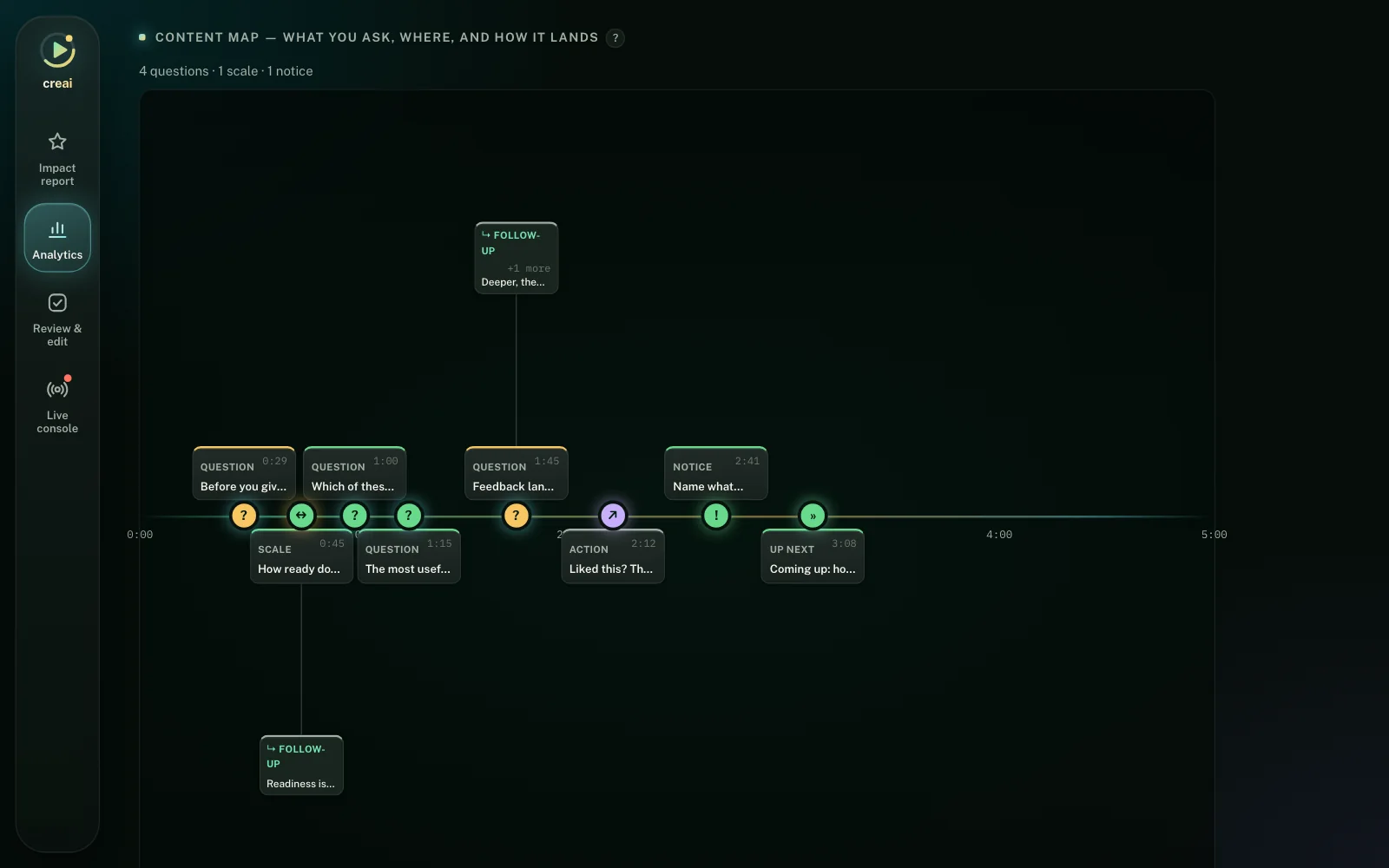1389x868 pixels.
Task: Select the question marker at 1:00
Action: (x=355, y=516)
